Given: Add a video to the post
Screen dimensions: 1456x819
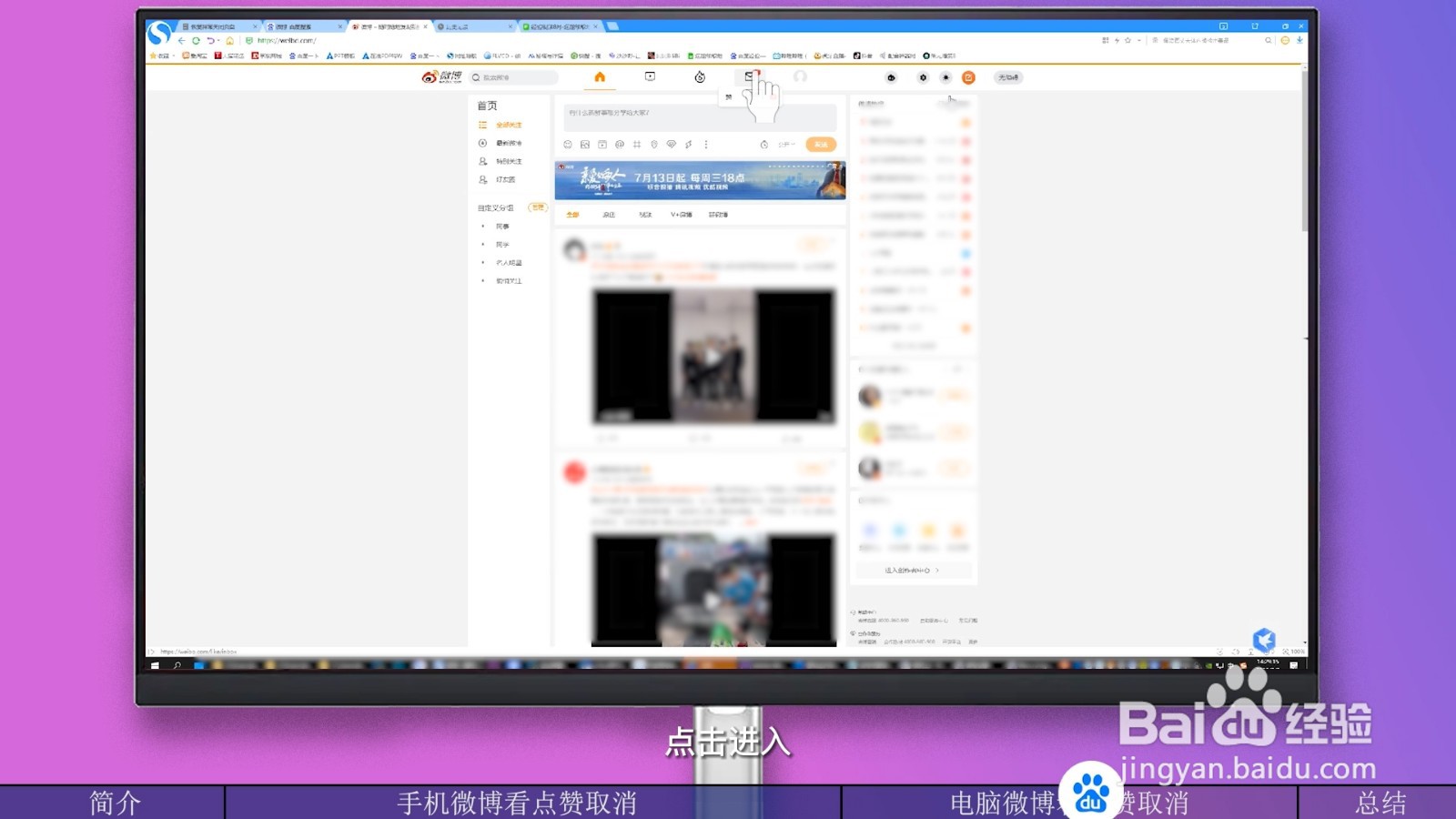Looking at the screenshot, I should click(x=602, y=145).
